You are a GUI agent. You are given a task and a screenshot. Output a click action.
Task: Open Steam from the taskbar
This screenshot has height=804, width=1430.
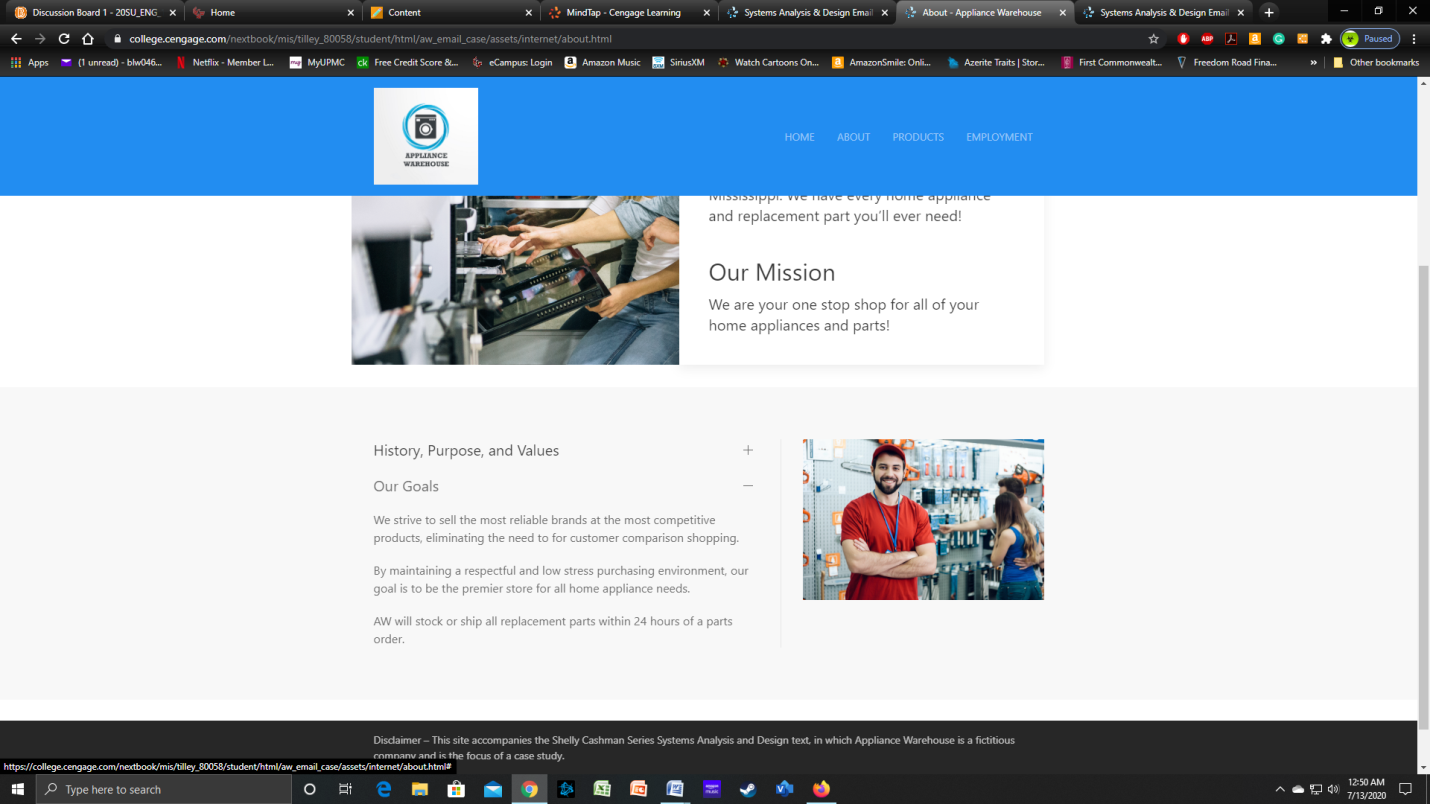pos(747,789)
